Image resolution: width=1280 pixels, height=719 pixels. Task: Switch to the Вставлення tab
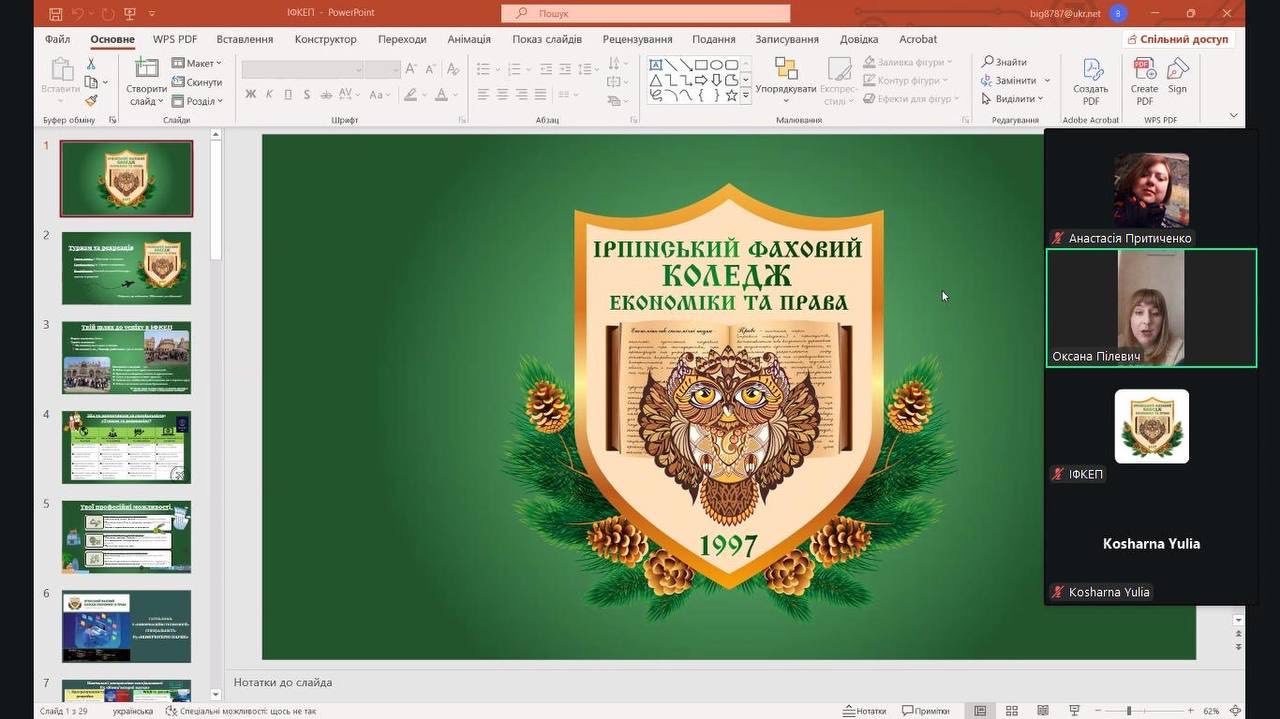(x=245, y=39)
